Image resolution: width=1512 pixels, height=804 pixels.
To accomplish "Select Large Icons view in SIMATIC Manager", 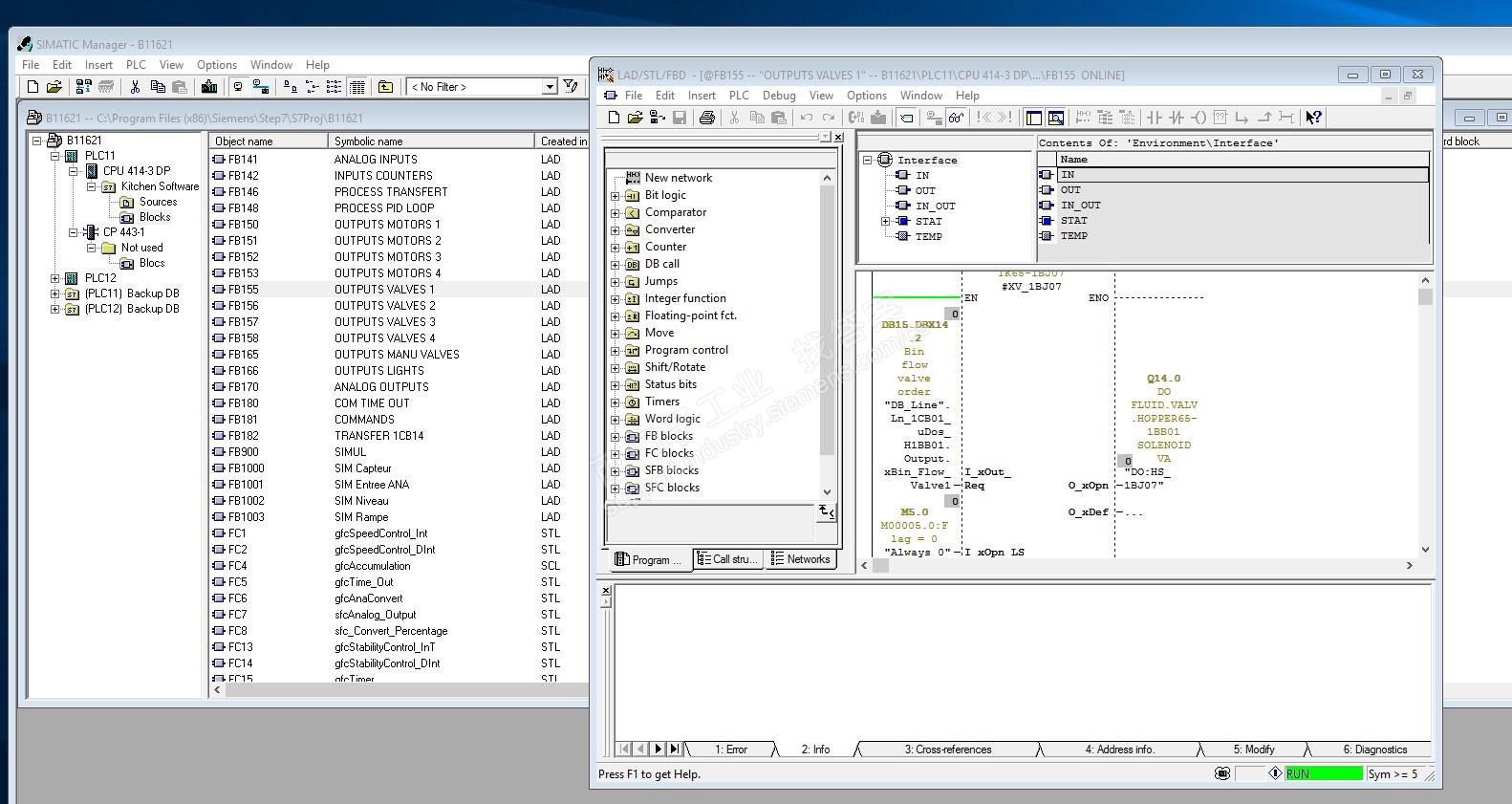I will [x=290, y=87].
